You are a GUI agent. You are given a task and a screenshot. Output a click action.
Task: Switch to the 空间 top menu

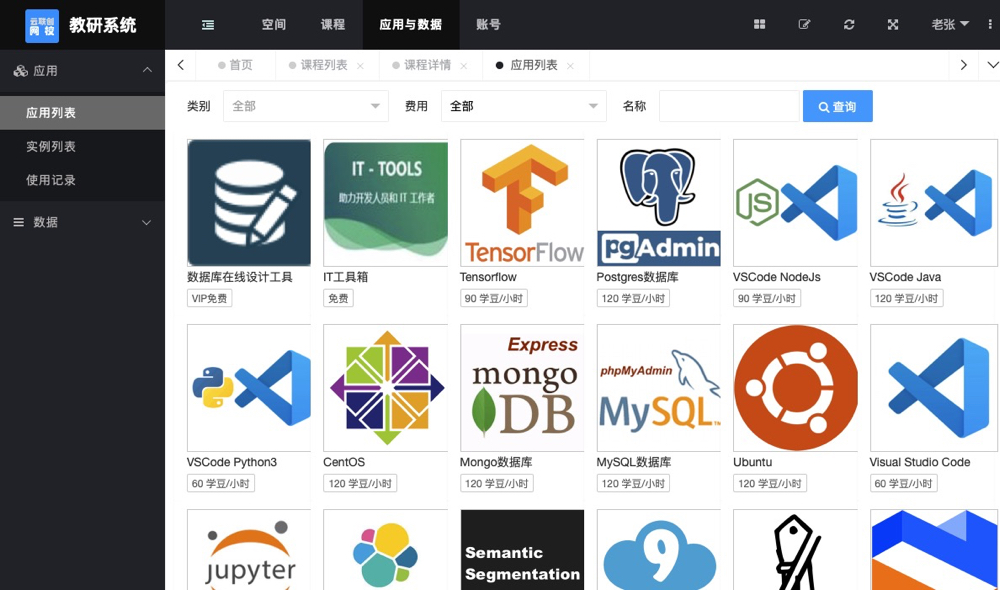click(x=274, y=24)
